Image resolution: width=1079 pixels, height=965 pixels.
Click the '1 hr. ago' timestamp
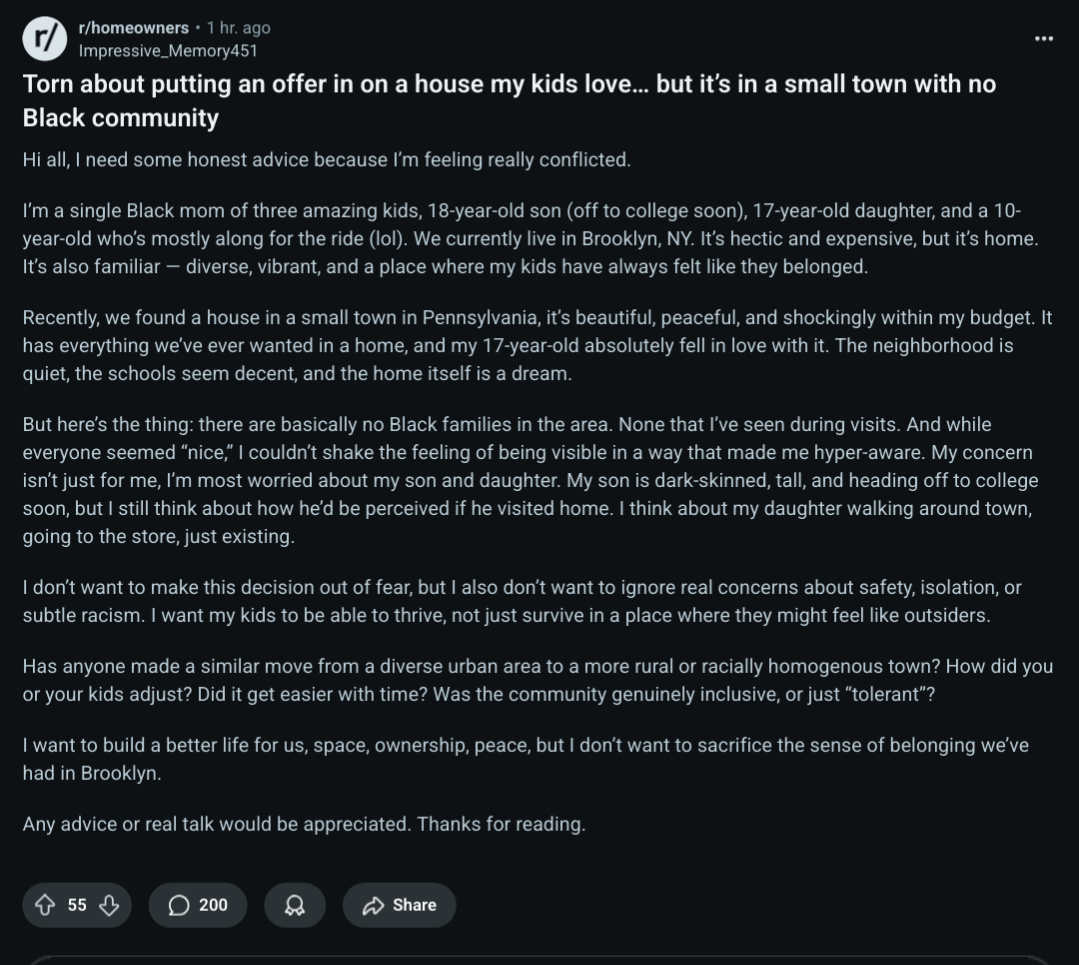point(239,28)
